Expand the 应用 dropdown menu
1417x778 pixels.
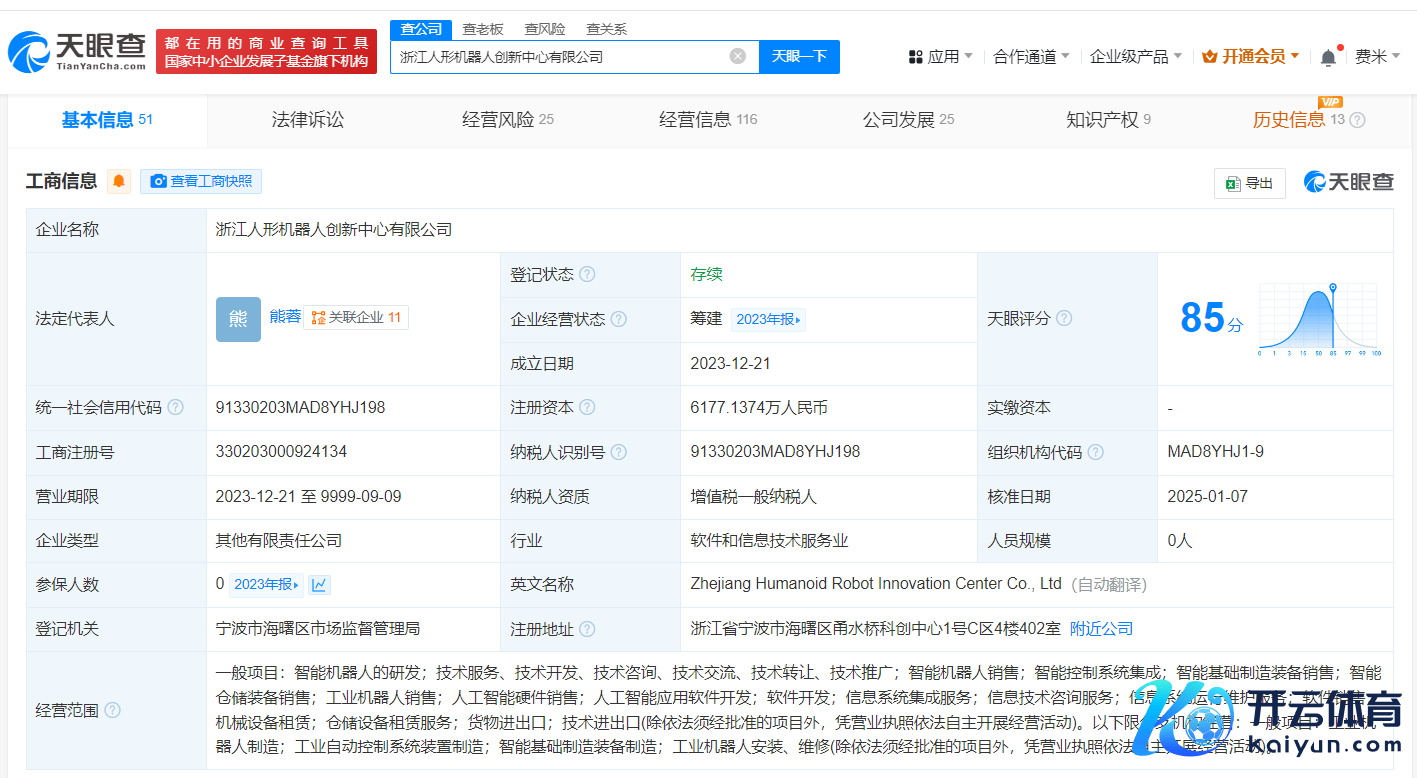pos(941,57)
